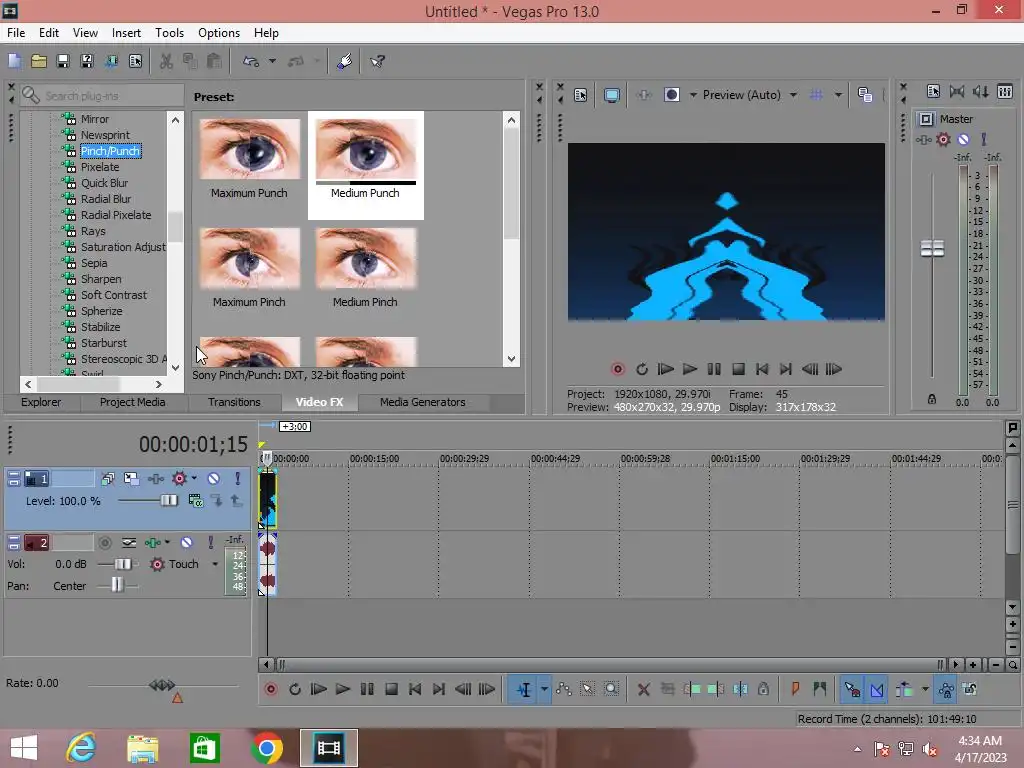Mute the Master bus output
This screenshot has width=1024, height=768.
click(963, 139)
